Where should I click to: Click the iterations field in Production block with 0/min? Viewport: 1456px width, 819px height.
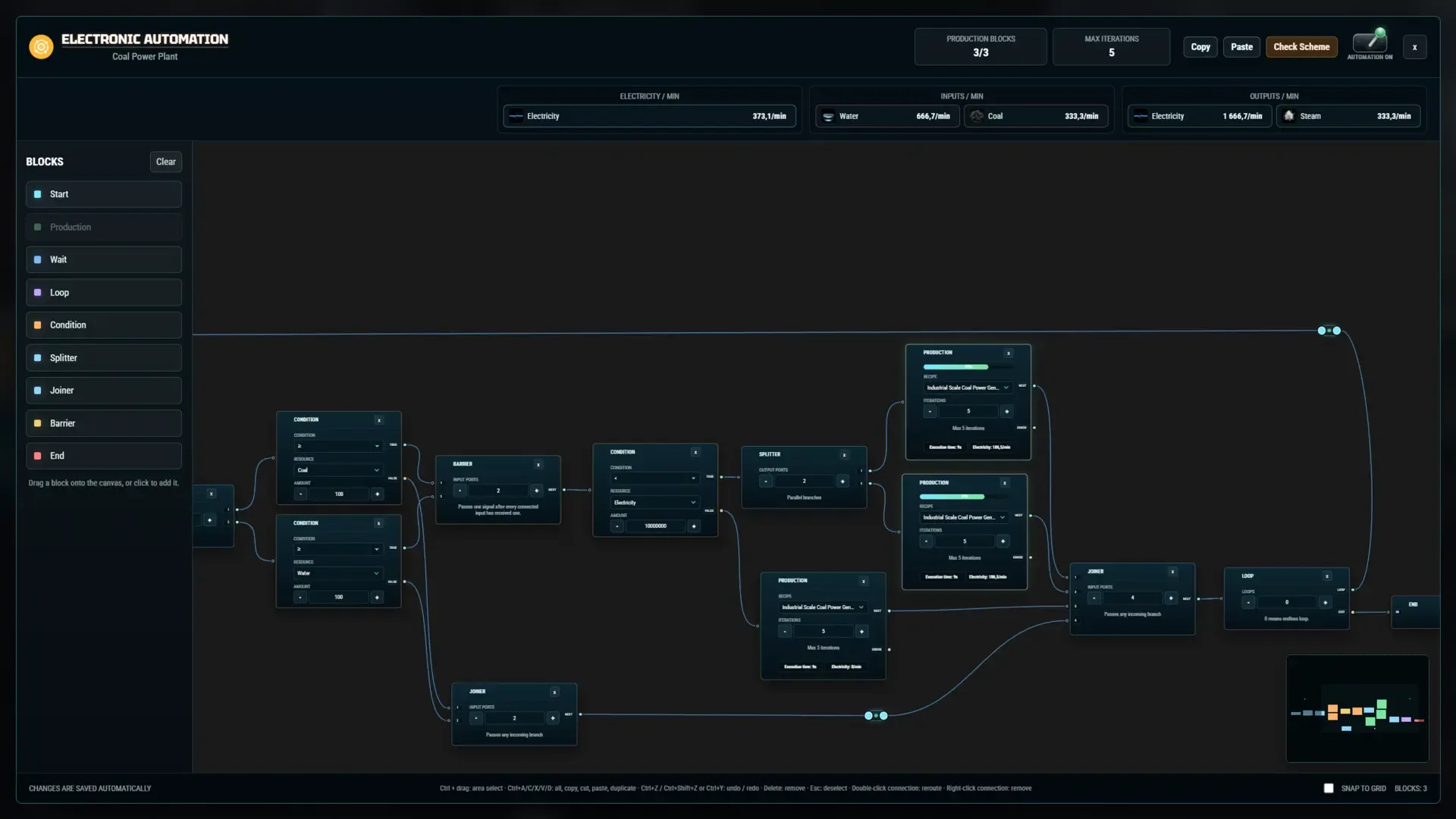(824, 632)
